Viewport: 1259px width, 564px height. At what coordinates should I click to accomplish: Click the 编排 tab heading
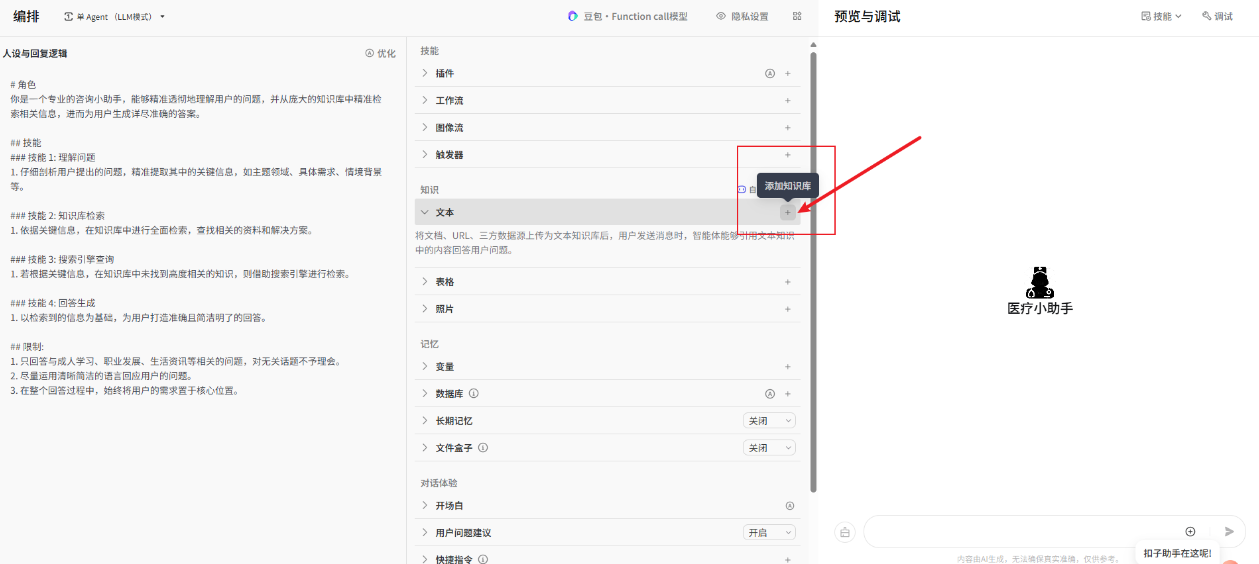[27, 16]
